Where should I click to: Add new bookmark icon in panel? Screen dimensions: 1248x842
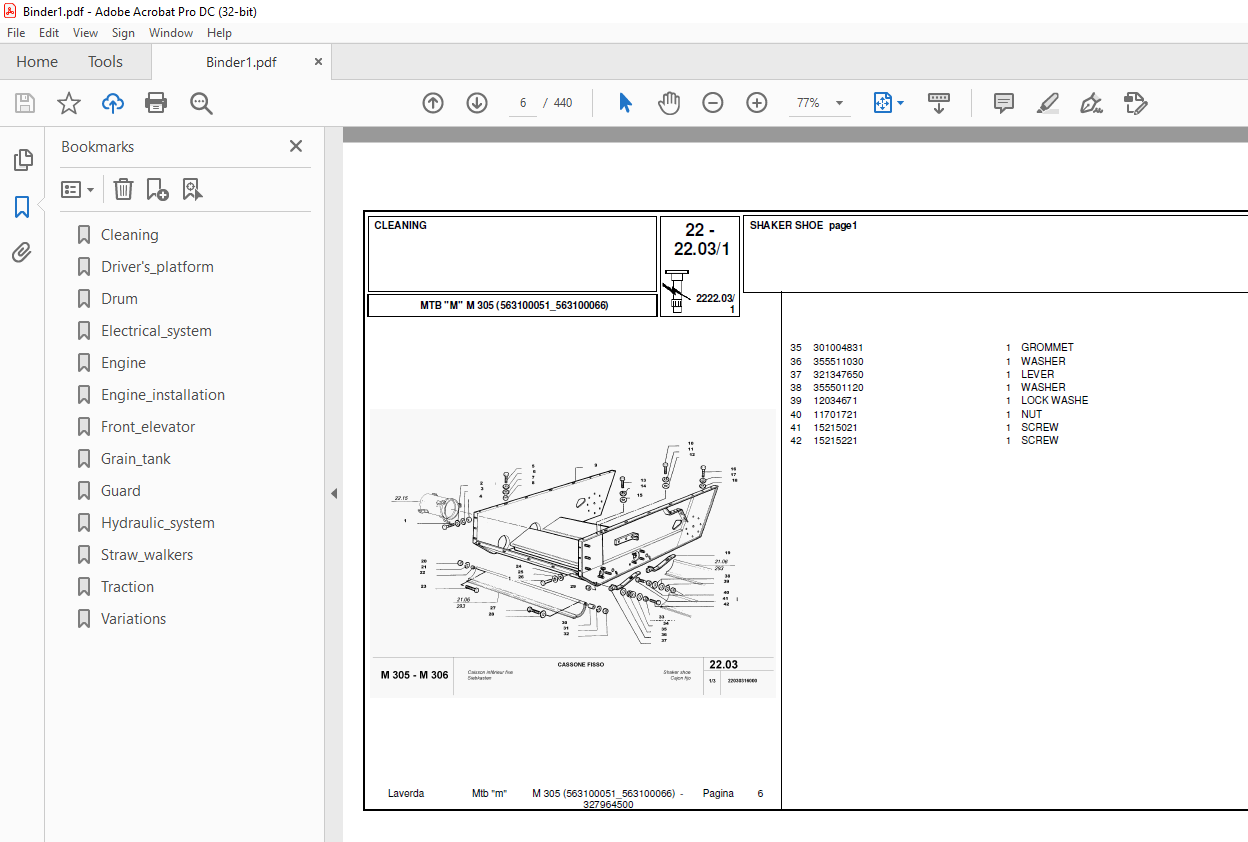click(x=157, y=189)
